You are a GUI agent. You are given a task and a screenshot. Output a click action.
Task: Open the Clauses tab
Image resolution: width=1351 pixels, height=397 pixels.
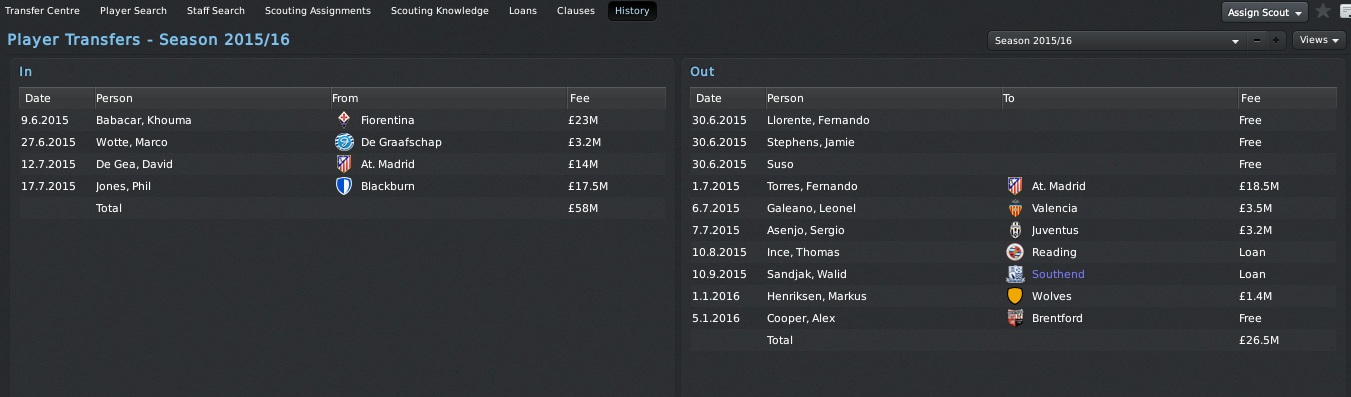[575, 11]
